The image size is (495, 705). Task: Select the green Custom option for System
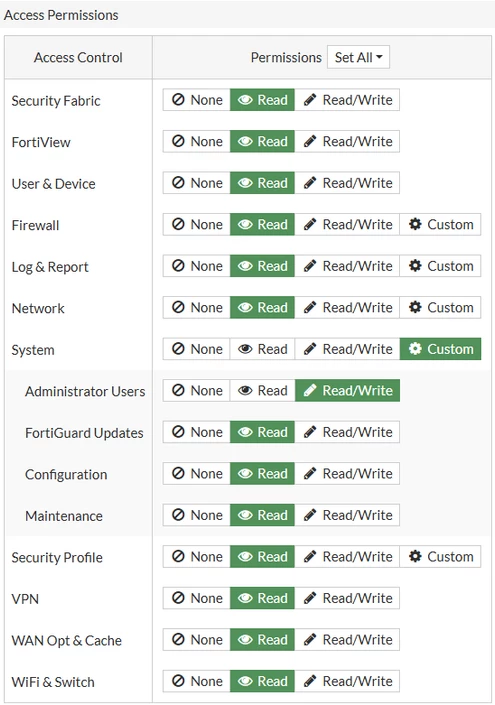coord(440,349)
